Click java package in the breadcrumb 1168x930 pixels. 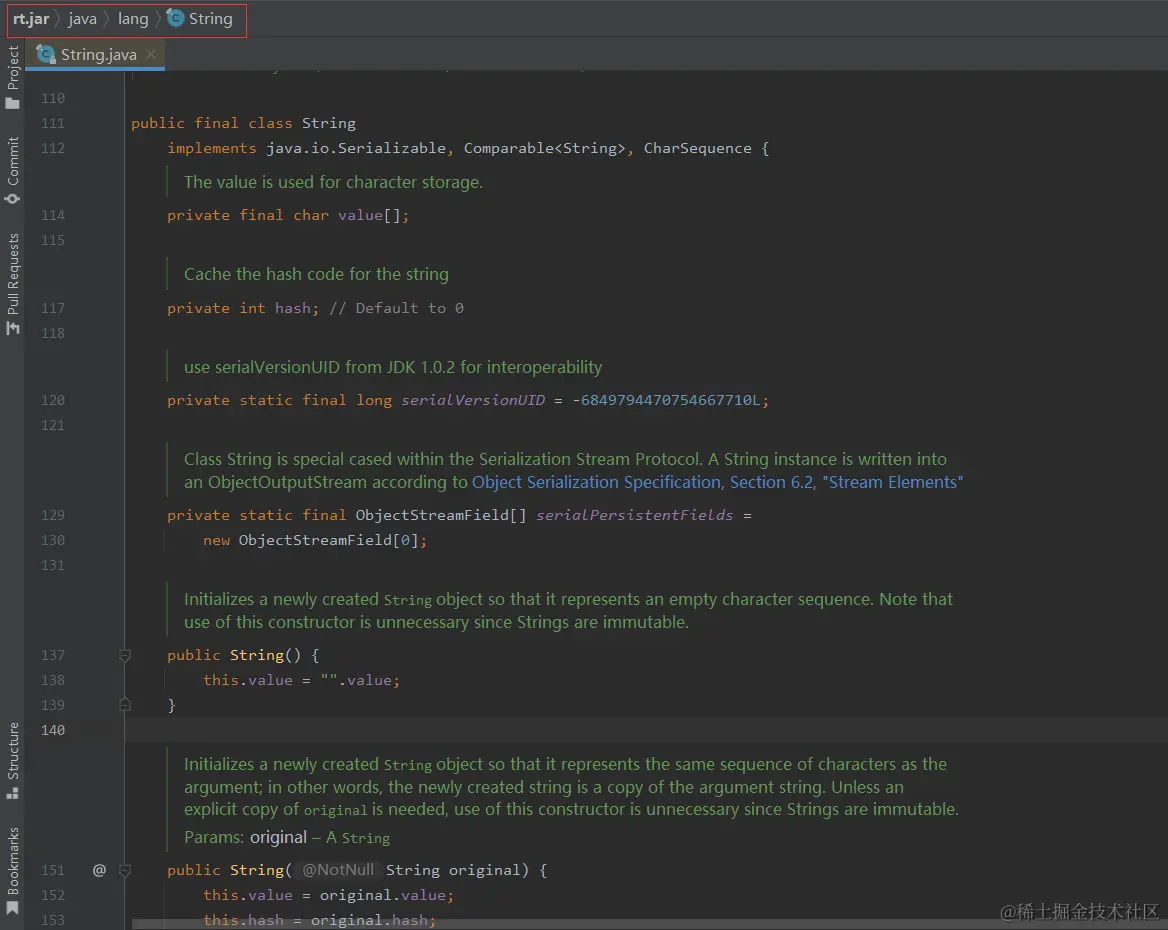point(82,19)
